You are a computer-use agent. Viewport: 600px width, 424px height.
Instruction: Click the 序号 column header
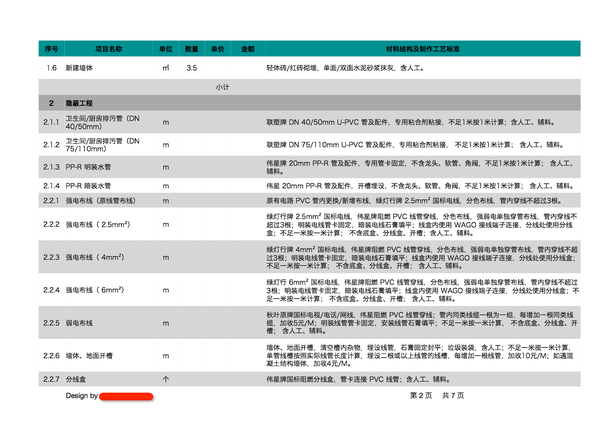click(51, 49)
